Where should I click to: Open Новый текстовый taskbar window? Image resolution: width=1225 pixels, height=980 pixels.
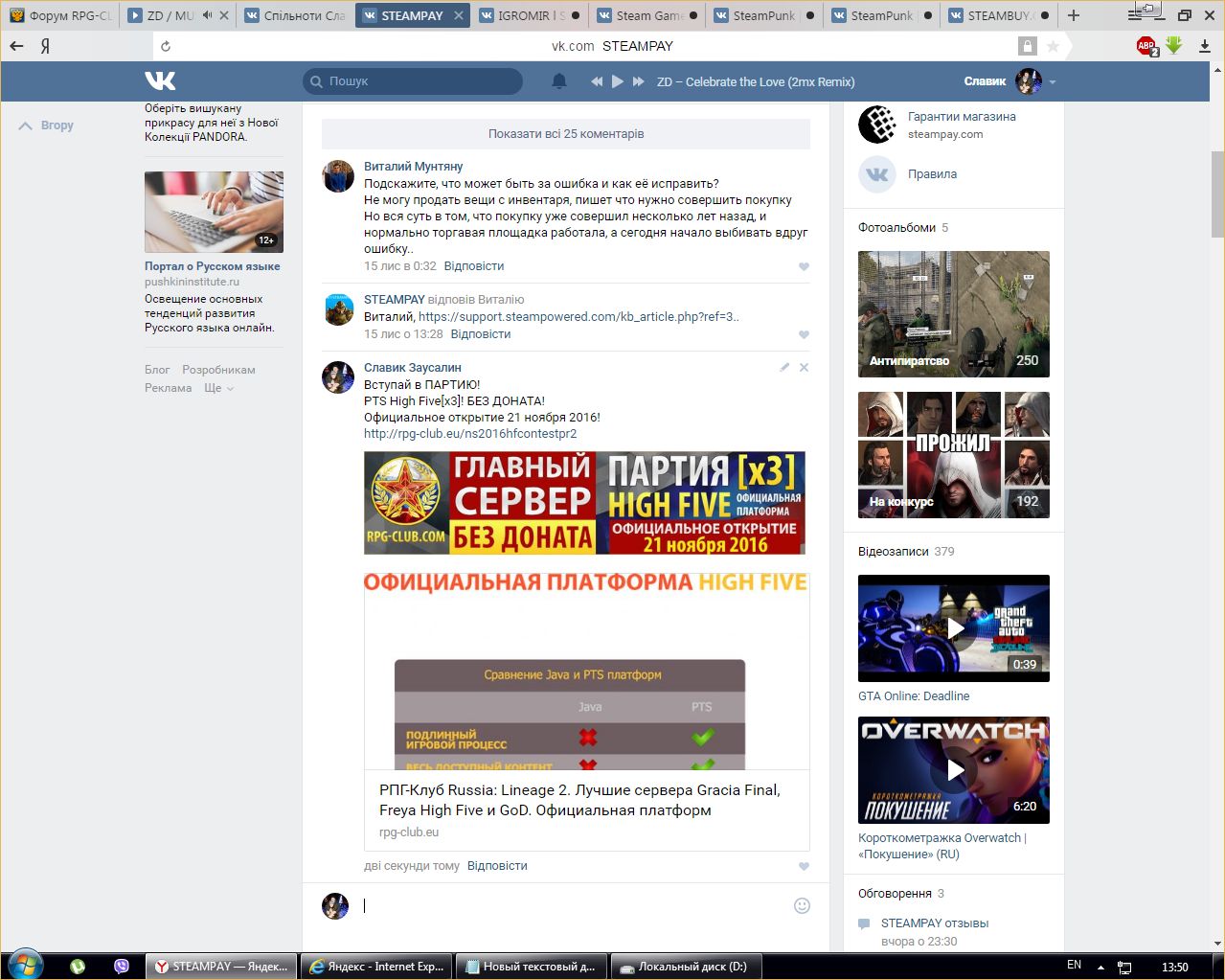tap(533, 967)
